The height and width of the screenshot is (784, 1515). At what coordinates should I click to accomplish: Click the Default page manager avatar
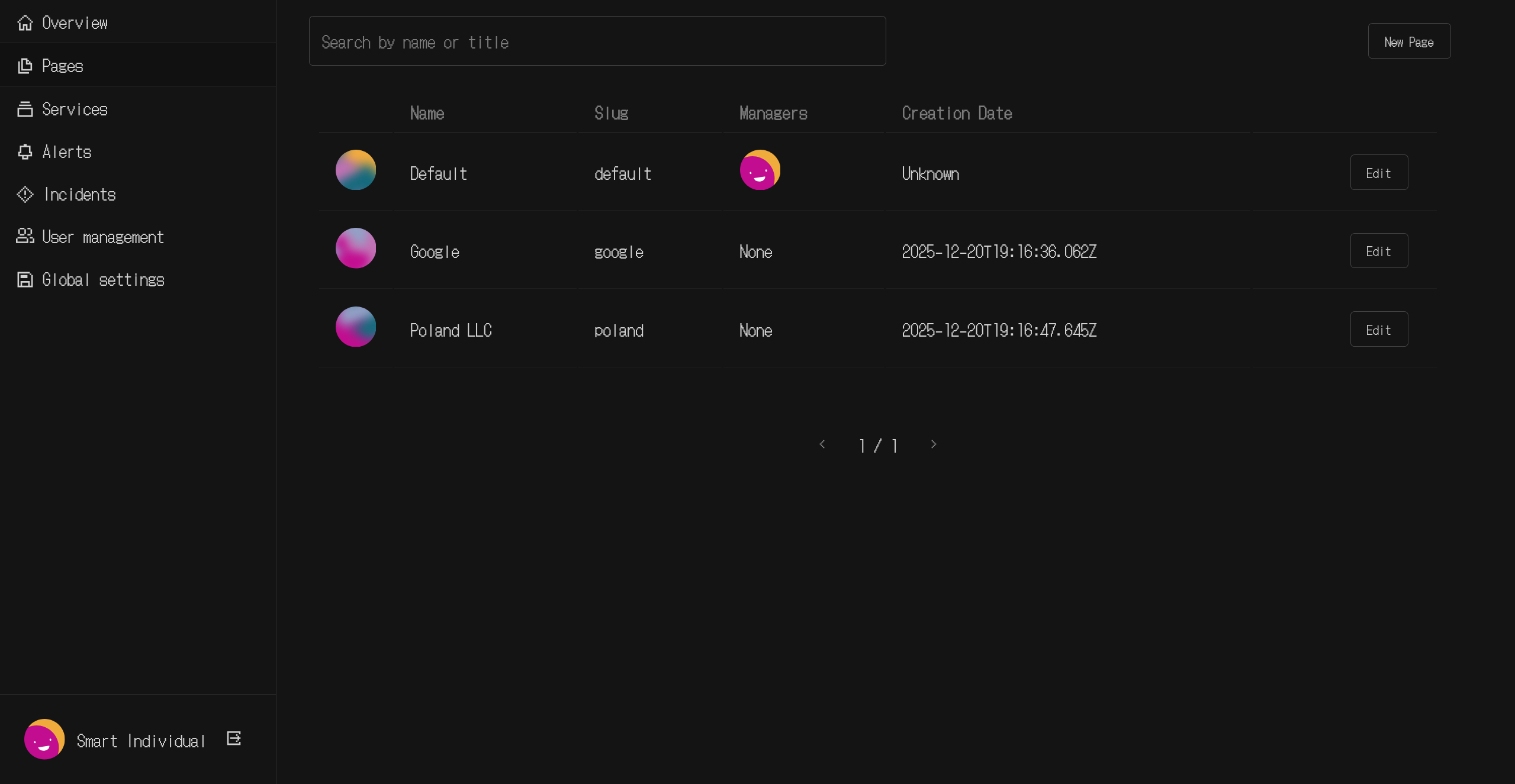760,170
